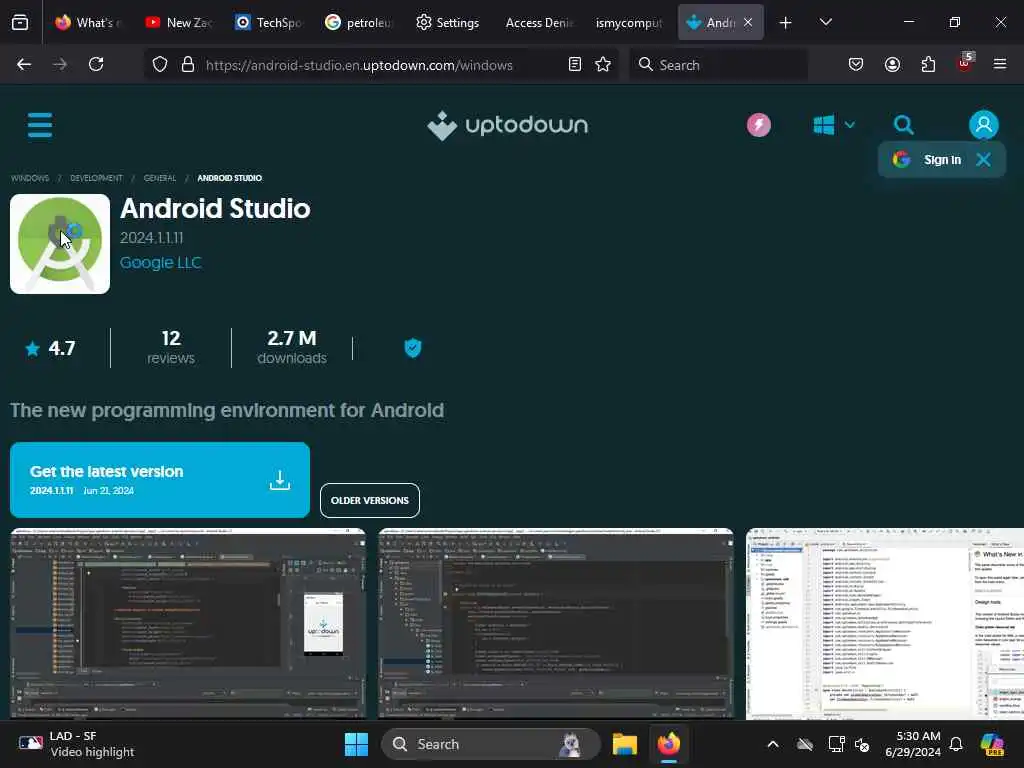Screen dimensions: 1024x768
Task: Open the Firefox View tab list icon
Action: 20,22
